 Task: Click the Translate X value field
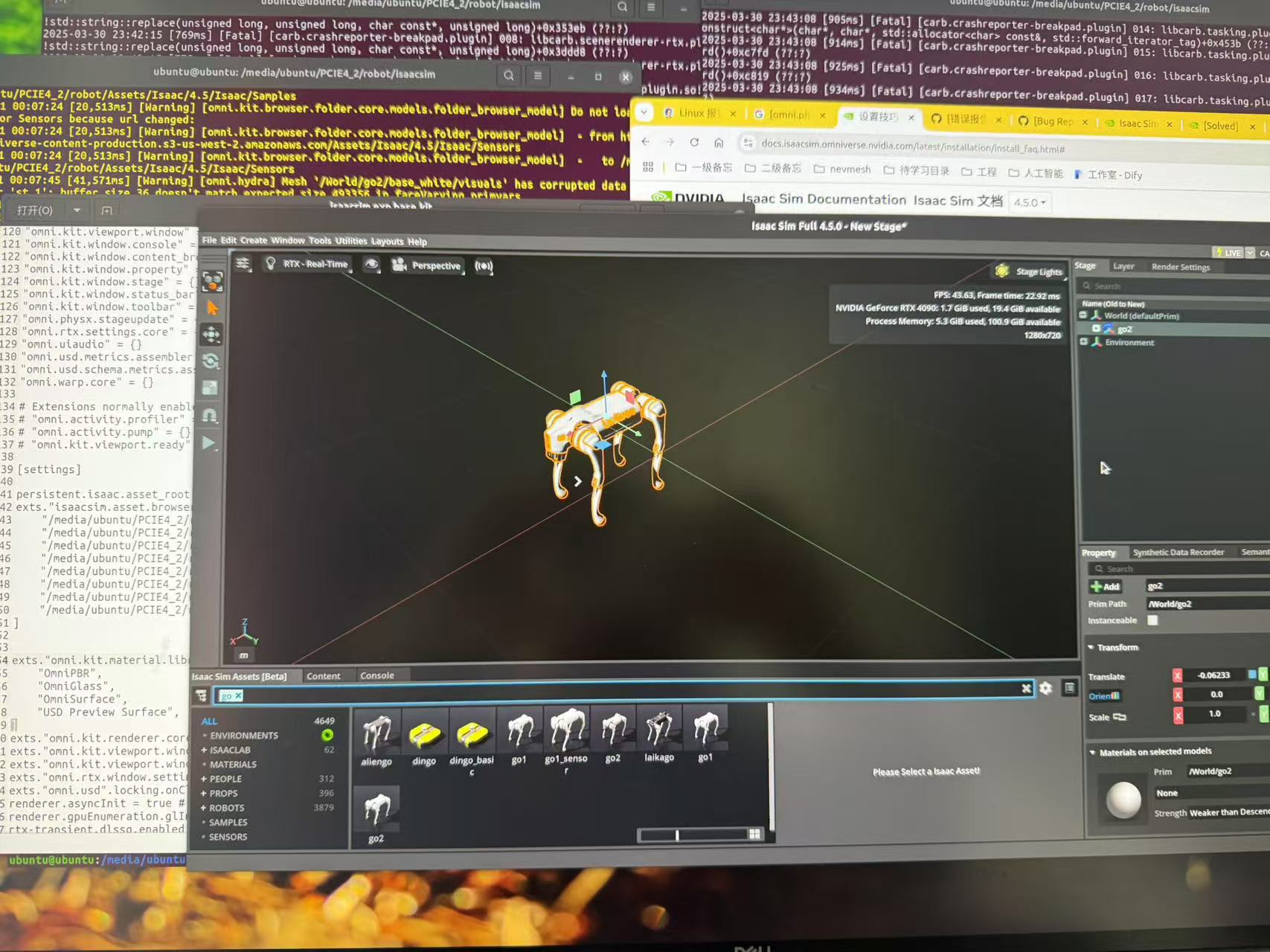[x=1214, y=675]
